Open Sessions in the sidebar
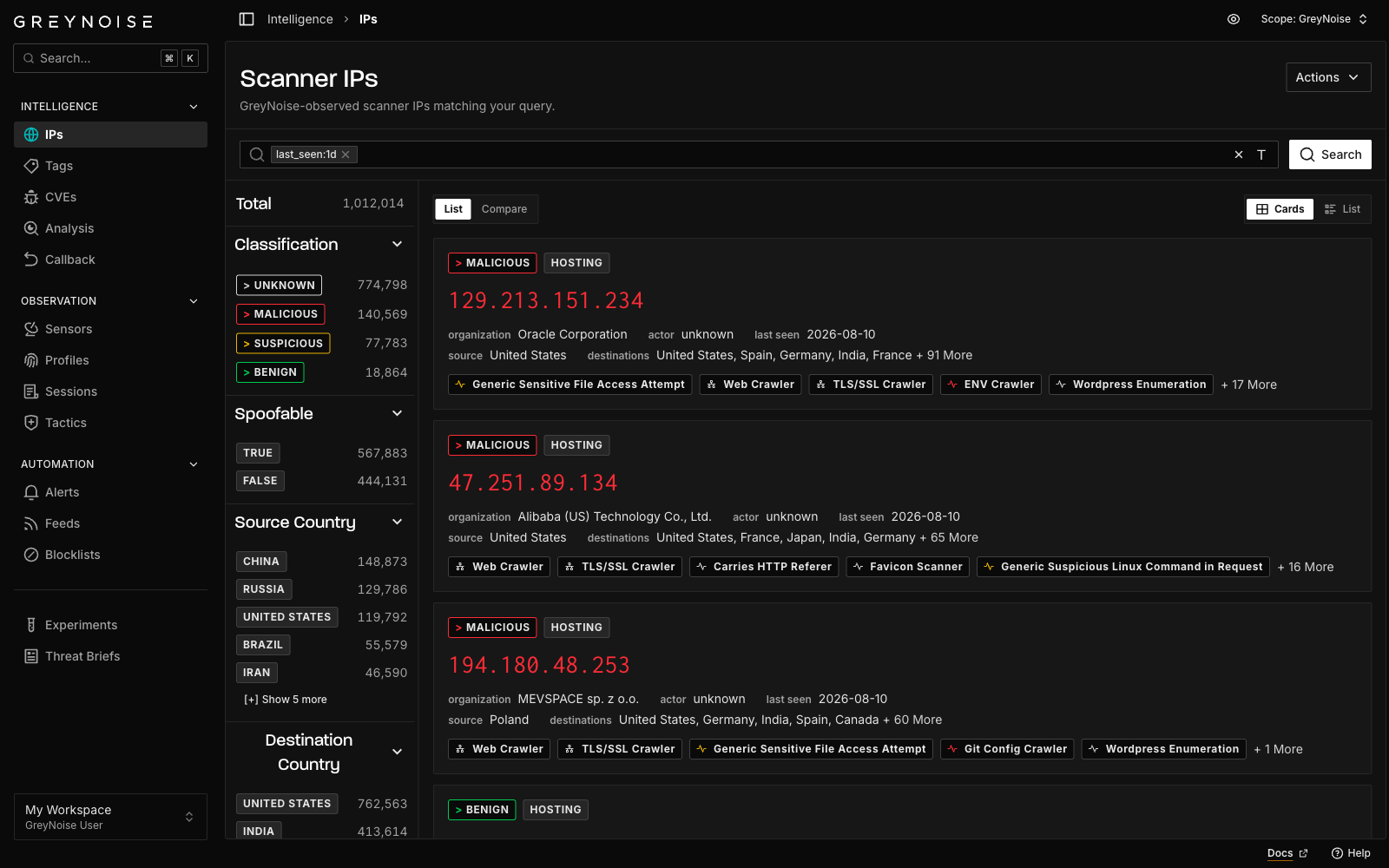The image size is (1389, 868). coord(110,391)
